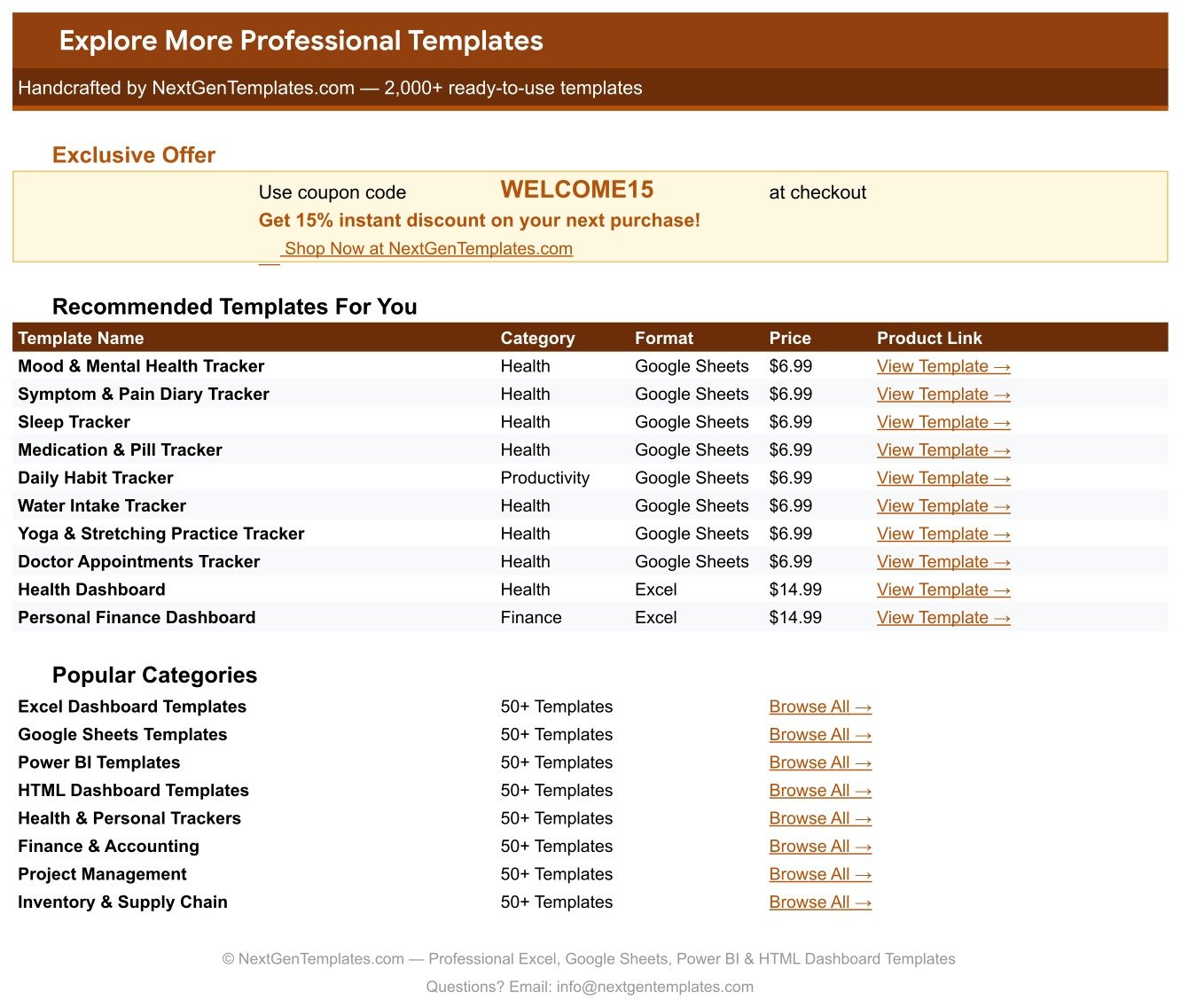This screenshot has width=1181, height=1008.
Task: Click the Recommended Templates For You heading
Action: [235, 307]
